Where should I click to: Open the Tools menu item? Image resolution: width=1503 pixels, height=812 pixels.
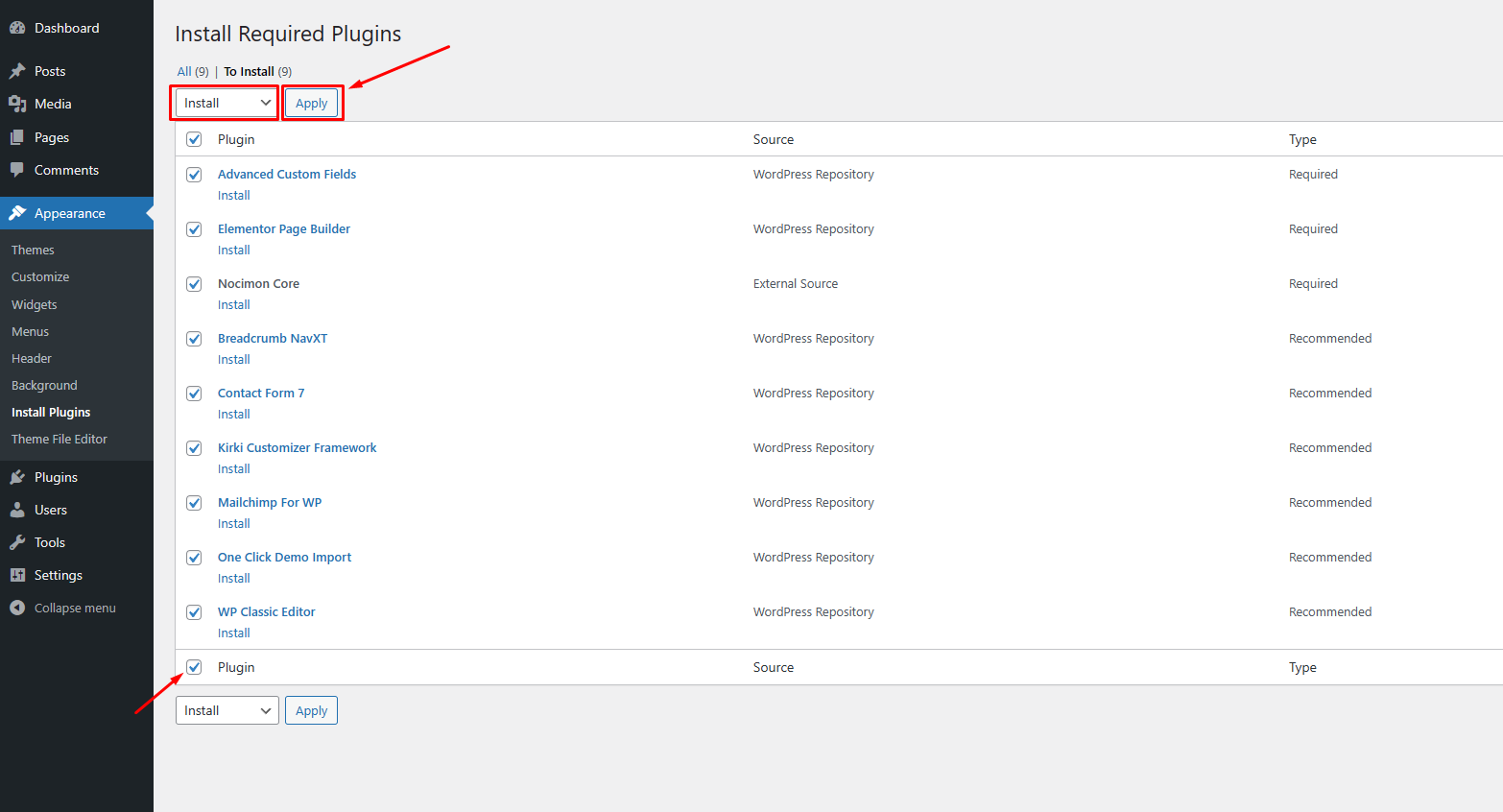click(x=77, y=542)
